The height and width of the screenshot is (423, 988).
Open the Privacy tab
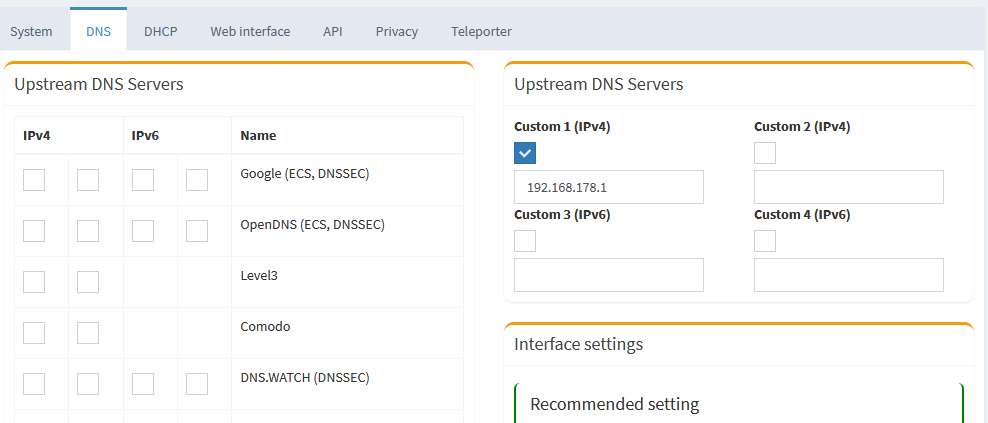pos(397,31)
